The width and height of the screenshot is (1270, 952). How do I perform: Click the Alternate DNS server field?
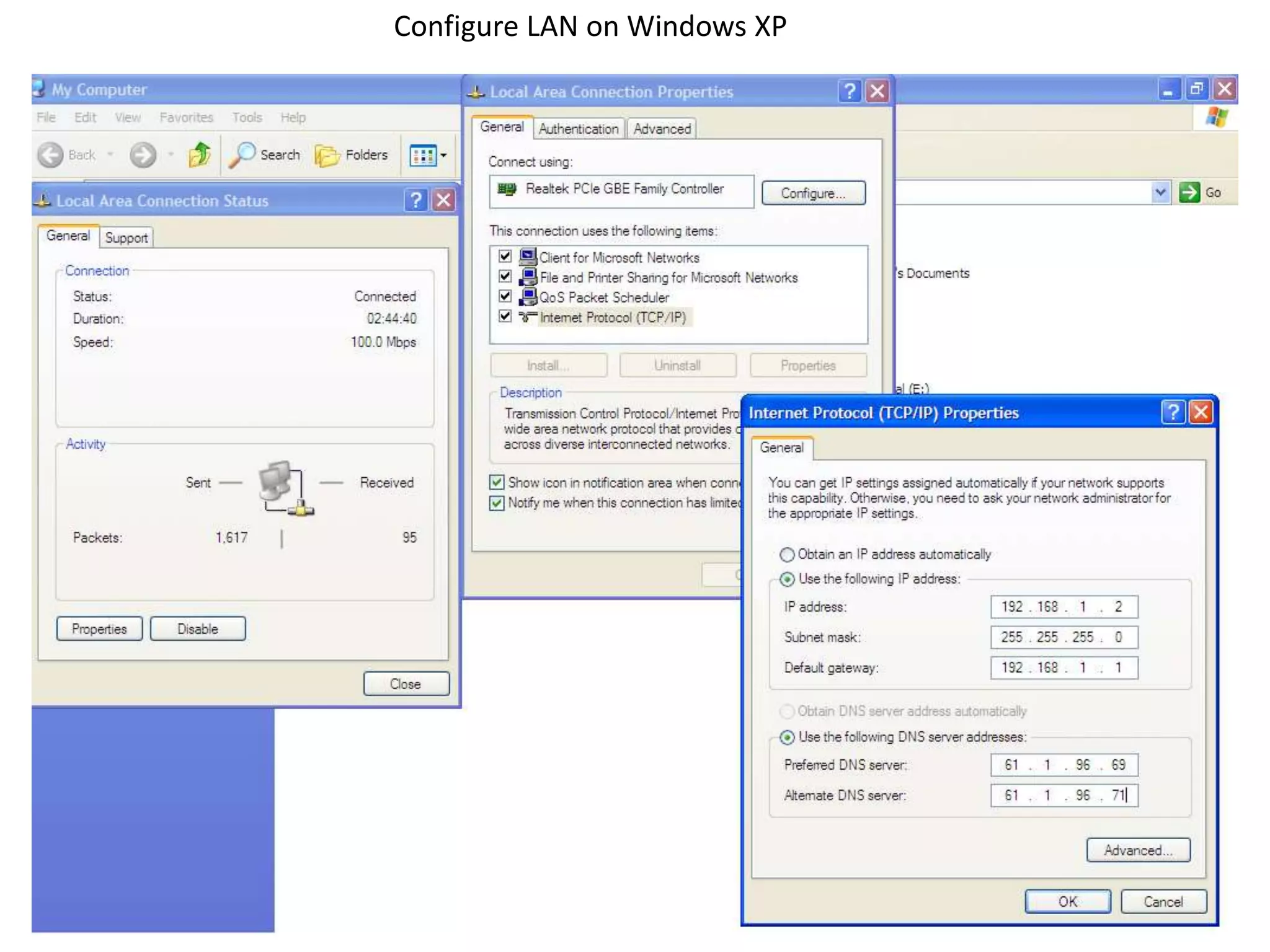coord(1064,795)
